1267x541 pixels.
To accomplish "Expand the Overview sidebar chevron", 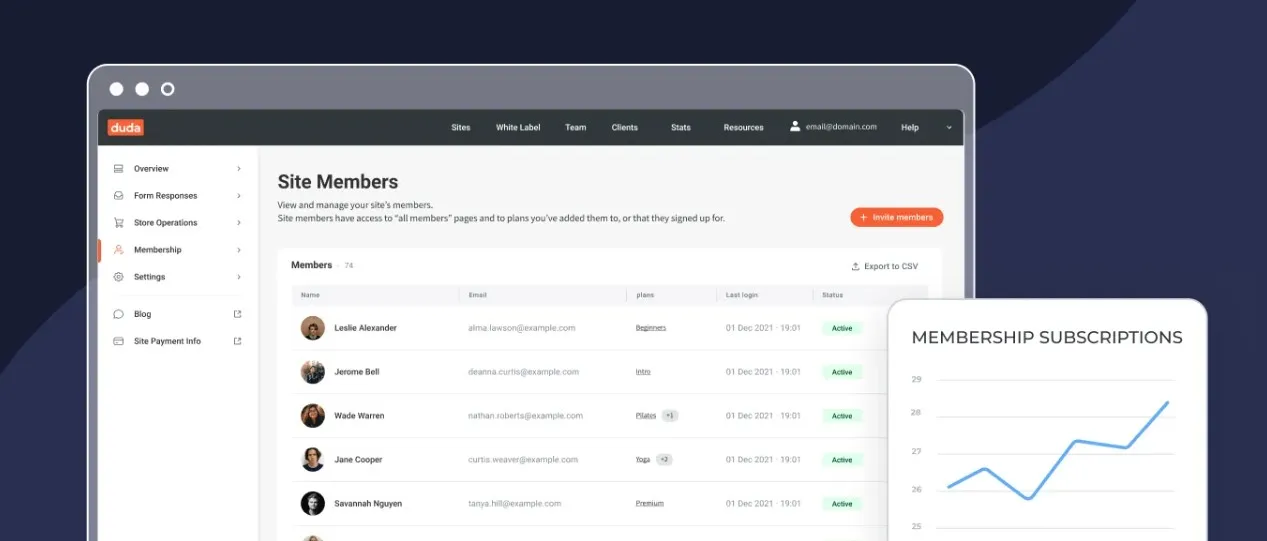I will pyautogui.click(x=239, y=169).
